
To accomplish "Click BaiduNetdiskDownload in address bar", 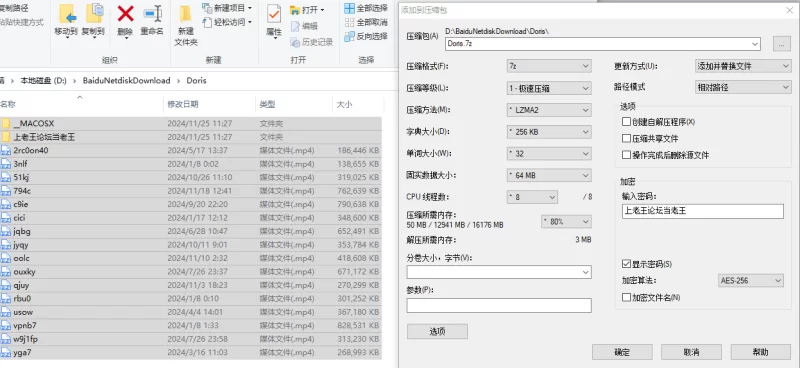I will point(127,81).
